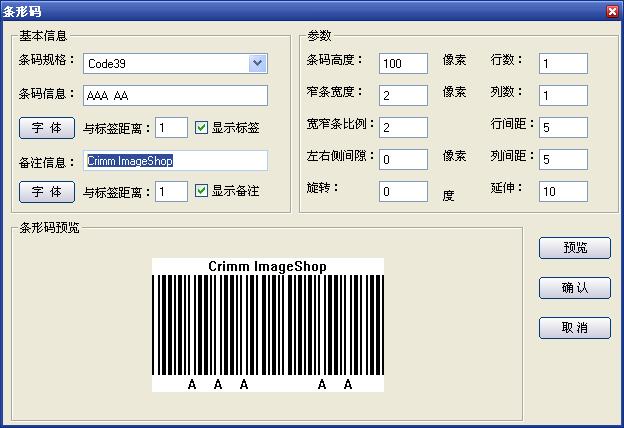Click the 条码规格 label text
The width and height of the screenshot is (624, 428).
pyautogui.click(x=46, y=60)
